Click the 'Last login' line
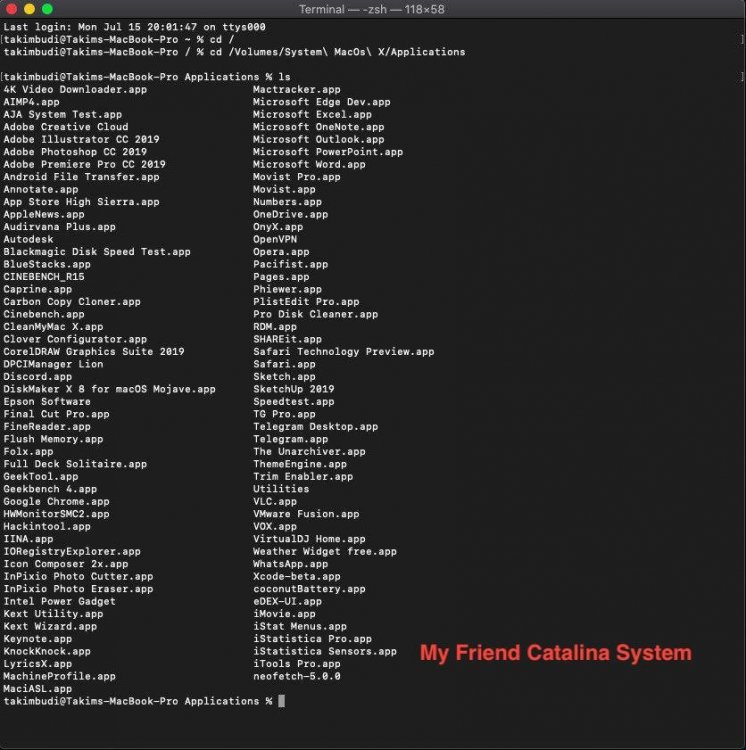746x750 pixels. [134, 27]
